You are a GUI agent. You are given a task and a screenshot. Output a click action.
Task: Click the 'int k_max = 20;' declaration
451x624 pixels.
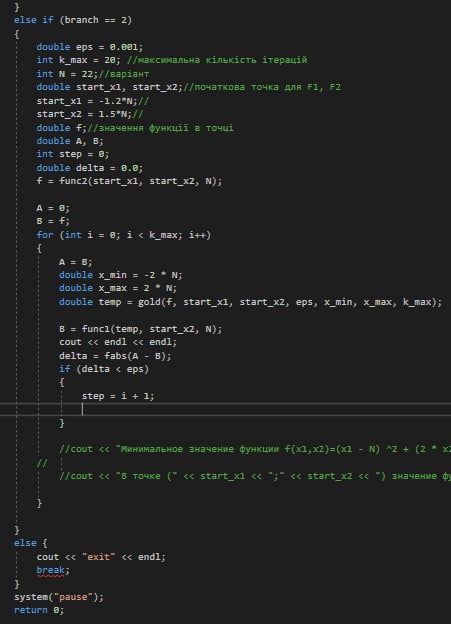coord(78,60)
